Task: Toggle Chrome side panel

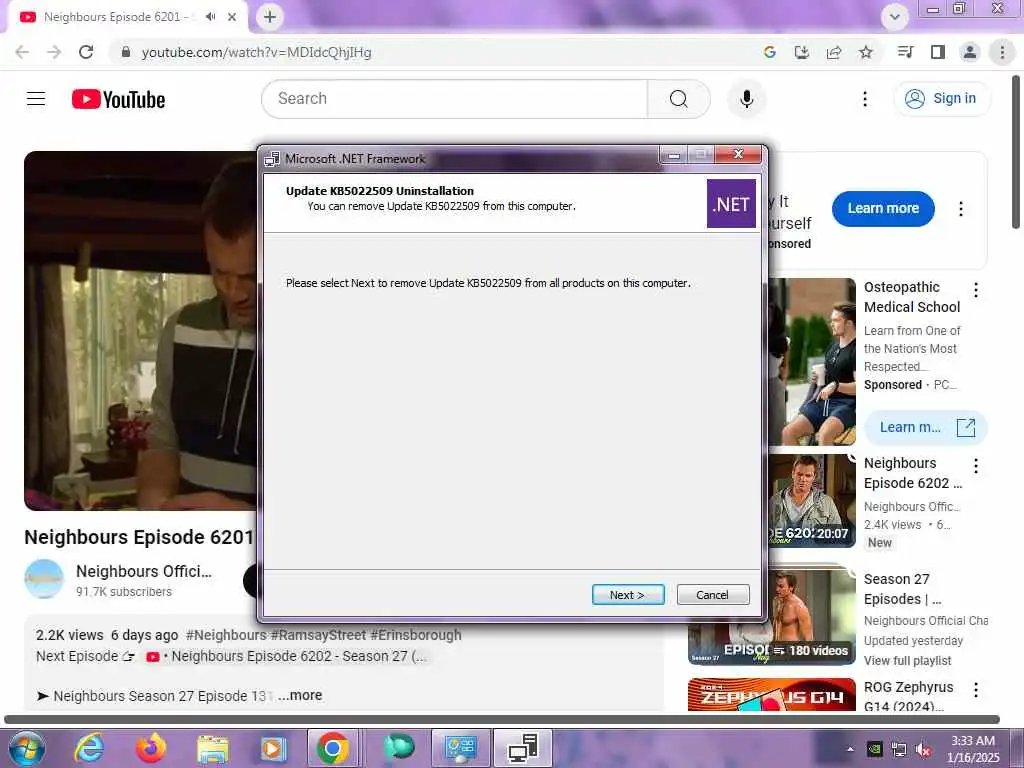Action: 937,52
